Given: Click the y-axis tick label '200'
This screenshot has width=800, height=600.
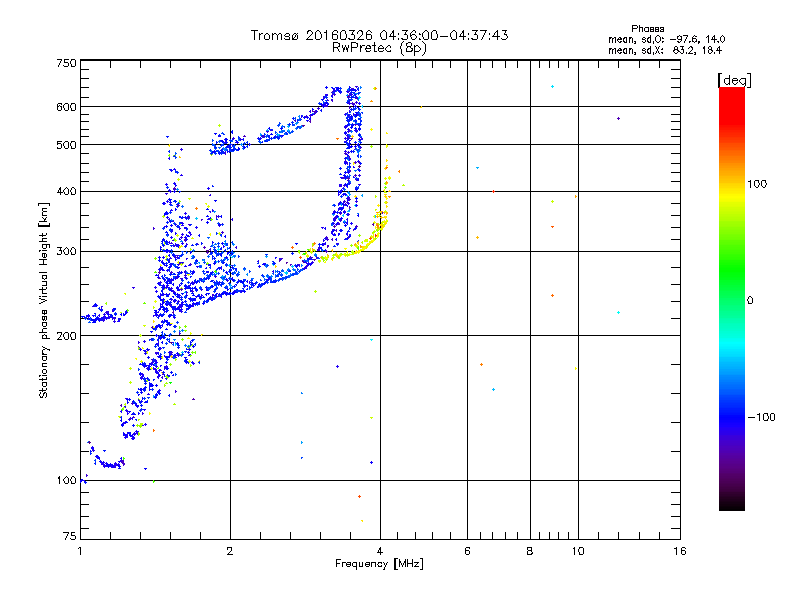Looking at the screenshot, I should tap(66, 336).
